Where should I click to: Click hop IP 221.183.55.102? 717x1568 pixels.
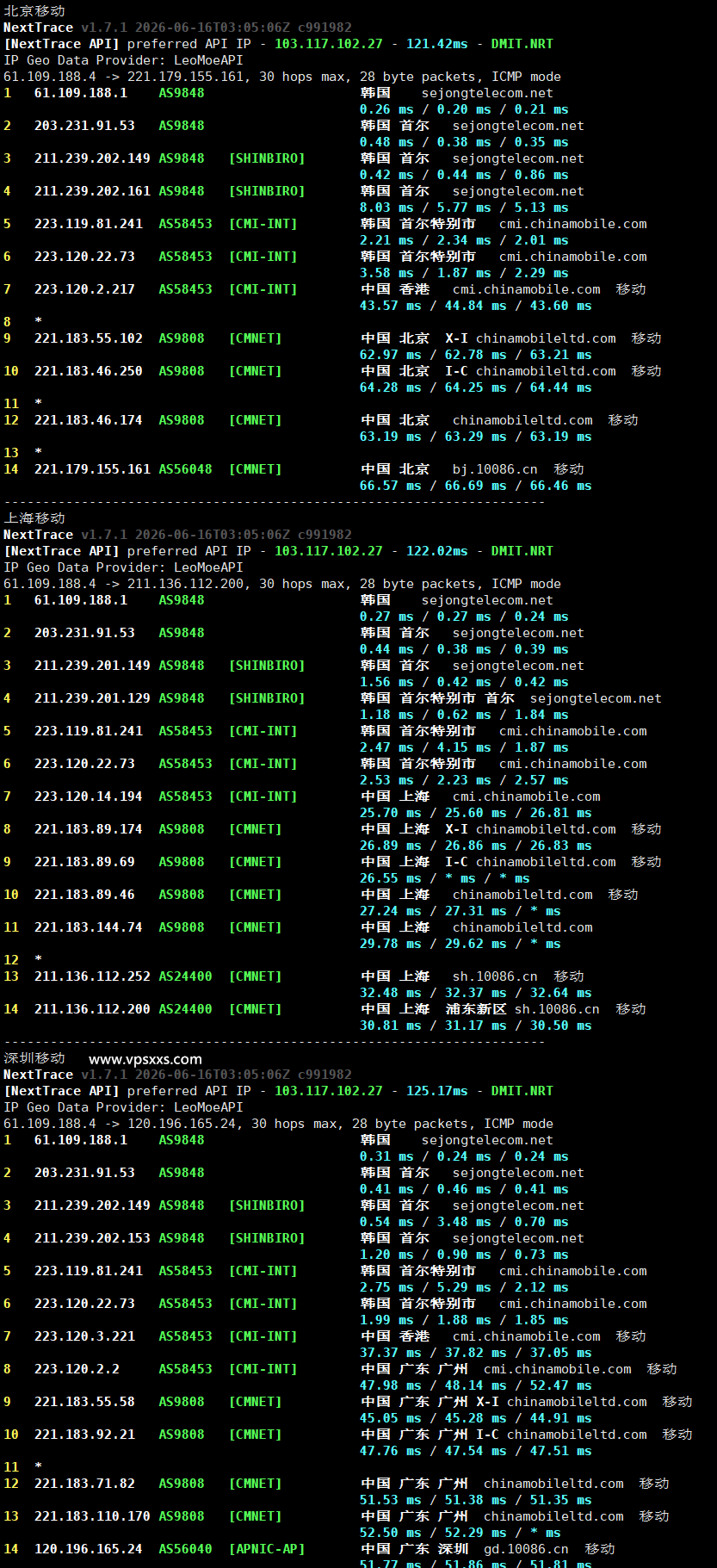pyautogui.click(x=89, y=338)
